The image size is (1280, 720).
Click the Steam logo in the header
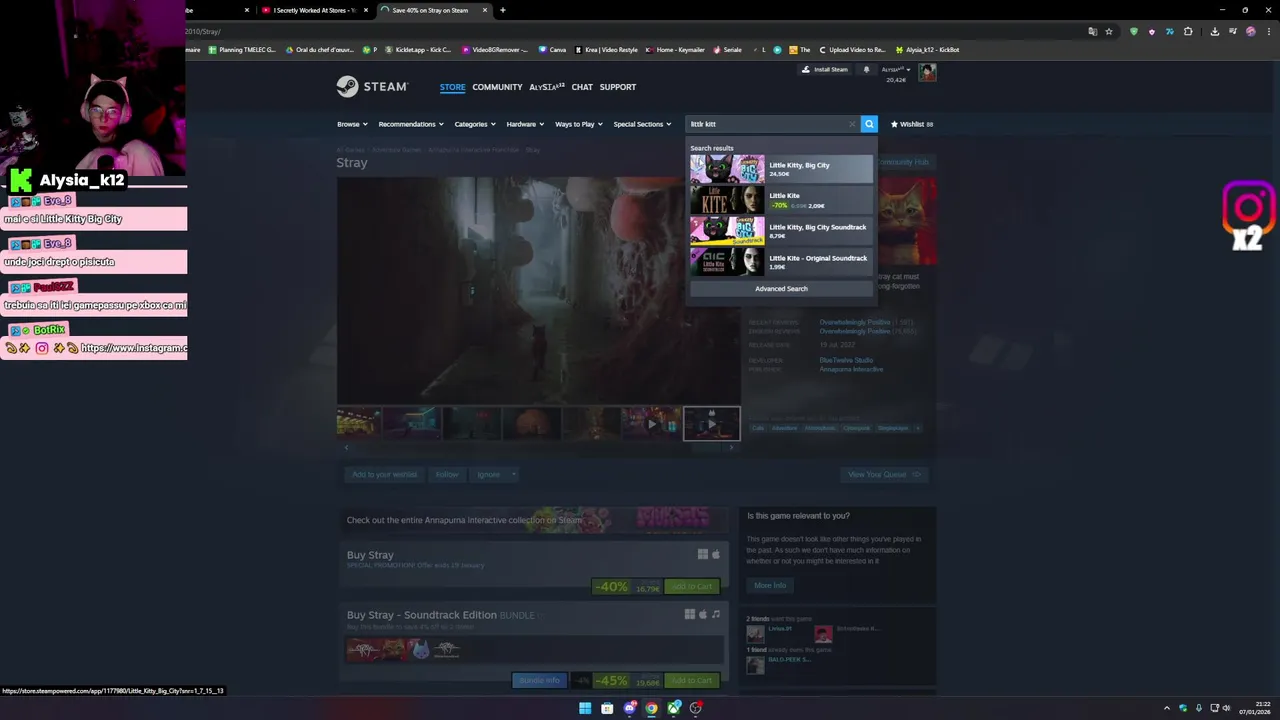point(372,87)
